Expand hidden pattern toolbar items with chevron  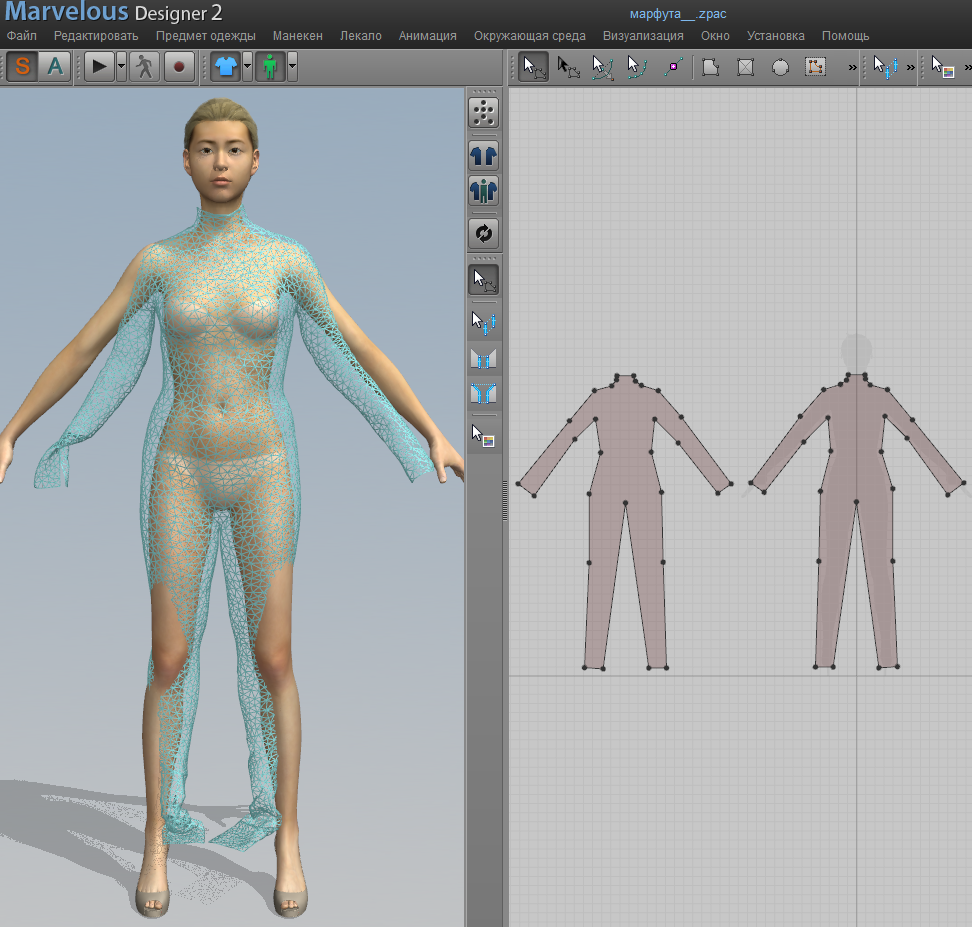pyautogui.click(x=853, y=67)
